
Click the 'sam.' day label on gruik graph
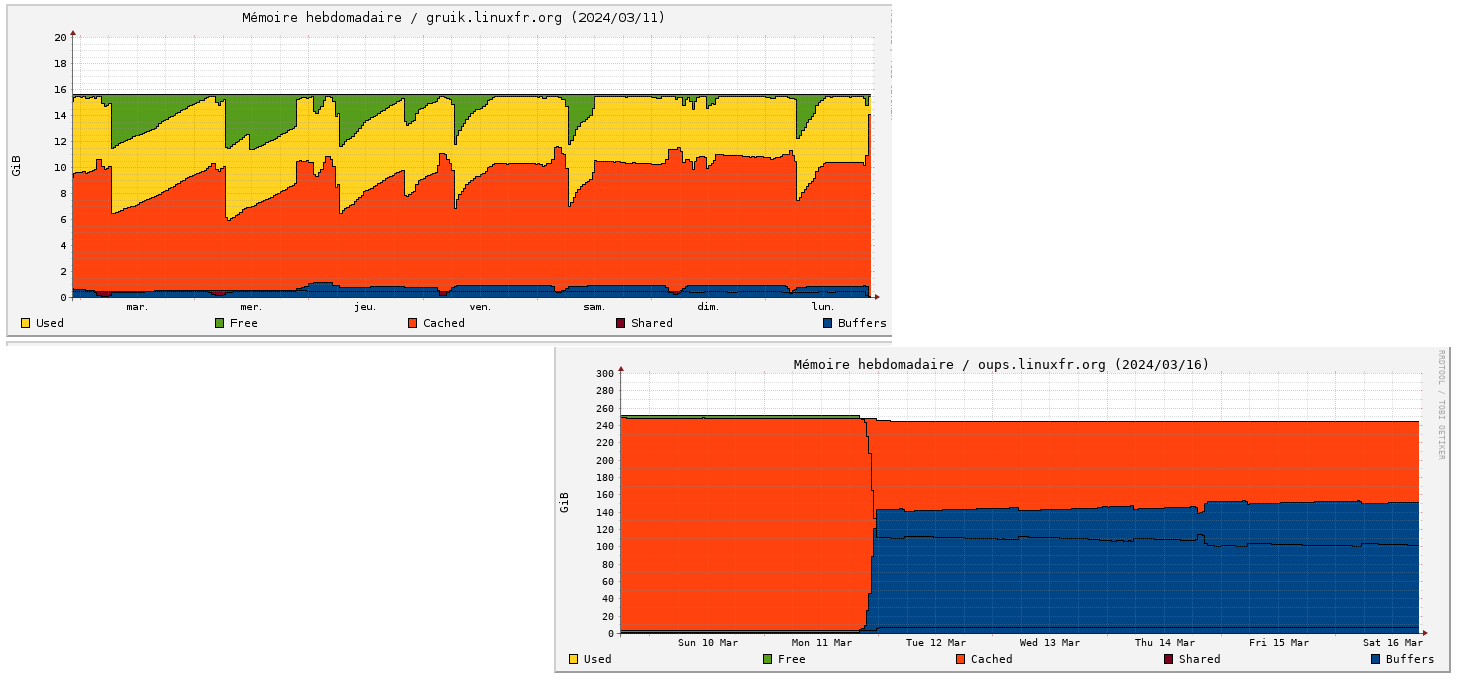pyautogui.click(x=594, y=307)
